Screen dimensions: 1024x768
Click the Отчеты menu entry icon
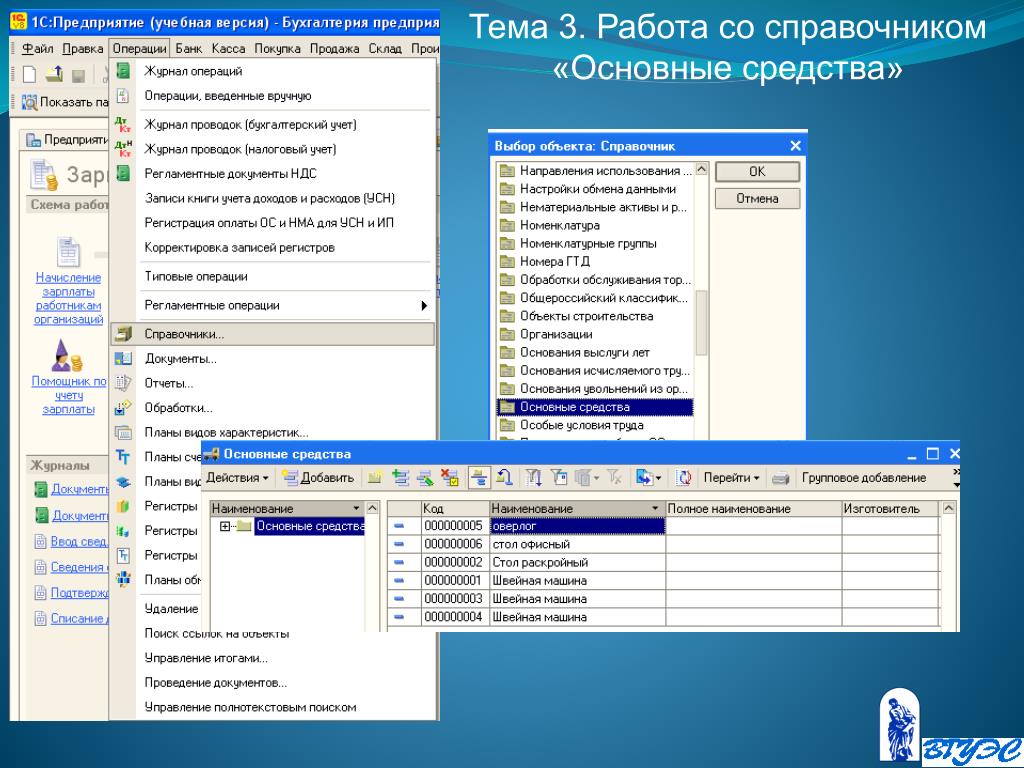click(123, 383)
